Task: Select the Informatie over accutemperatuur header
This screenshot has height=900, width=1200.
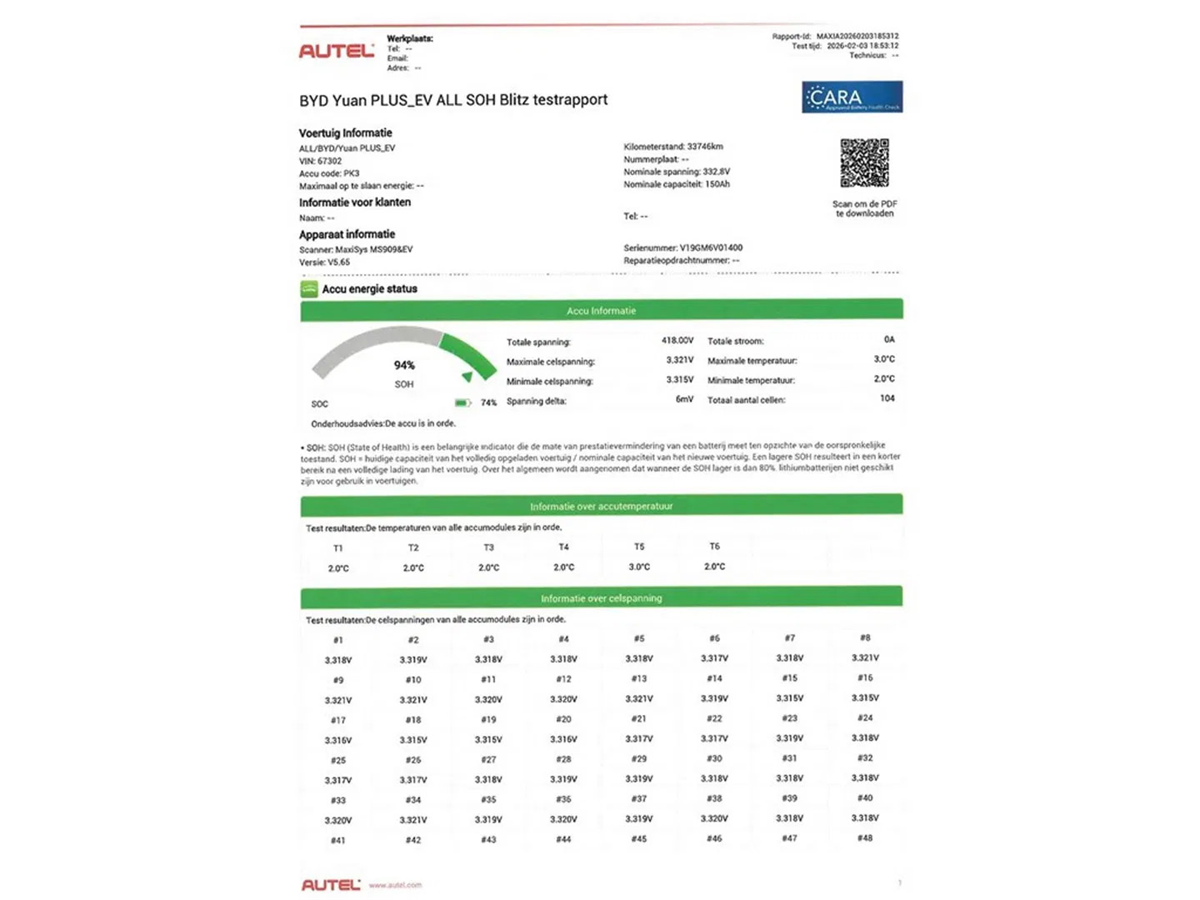Action: (601, 506)
